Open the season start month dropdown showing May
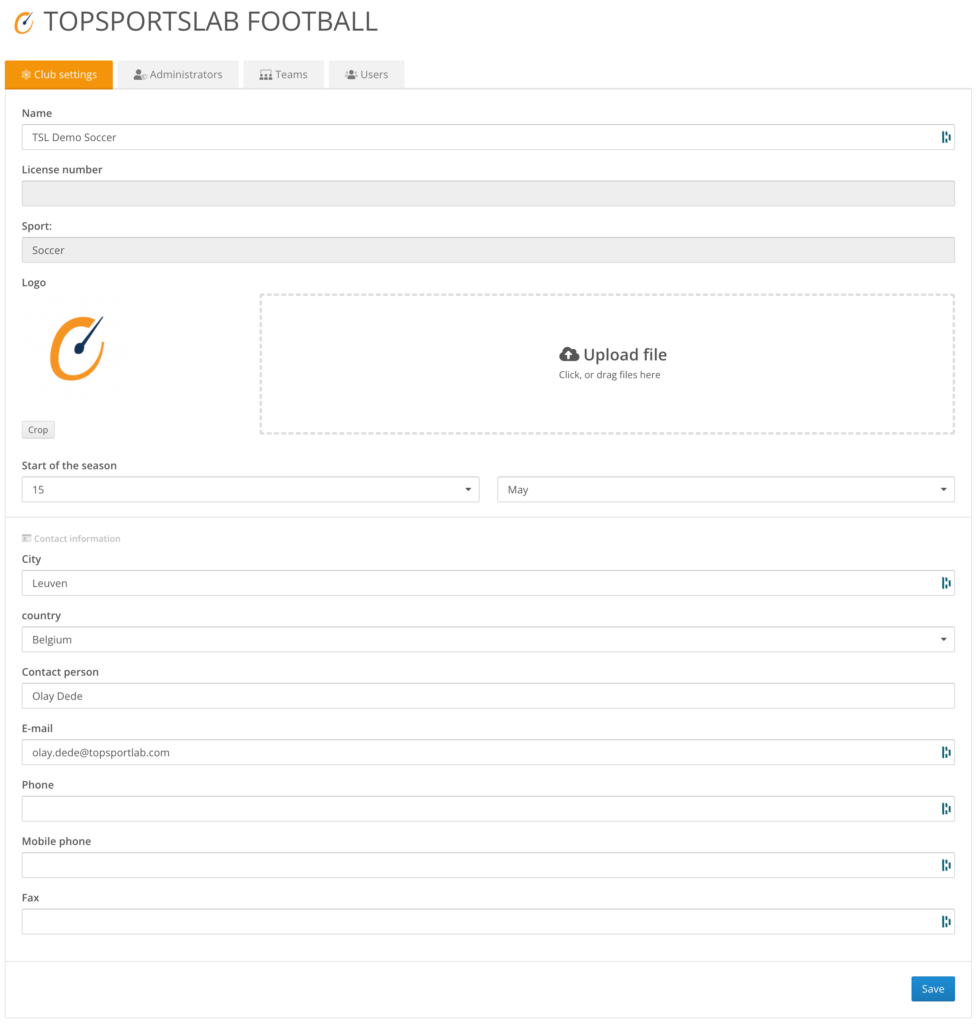 pos(726,489)
